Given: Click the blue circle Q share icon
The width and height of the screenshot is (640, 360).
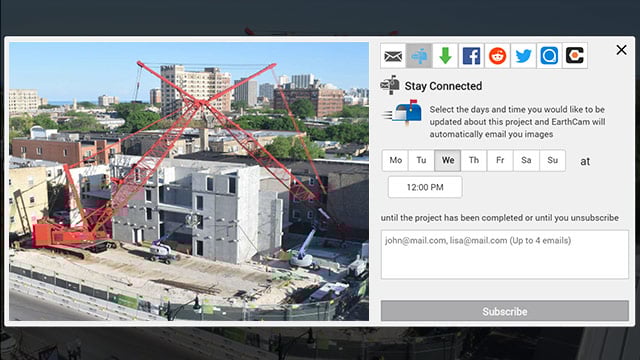Looking at the screenshot, I should (x=549, y=56).
